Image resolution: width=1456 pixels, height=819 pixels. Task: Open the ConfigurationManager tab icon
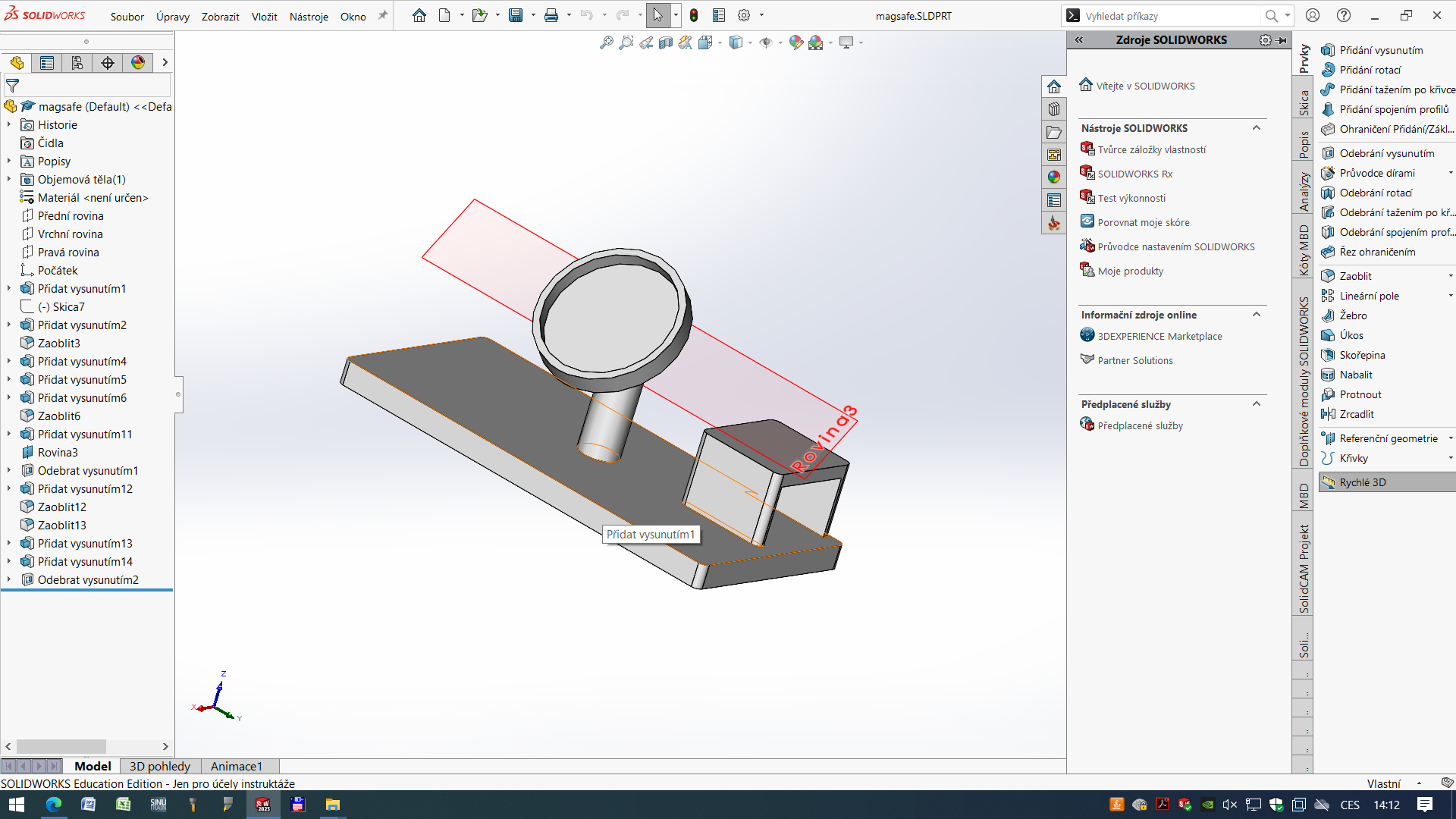(77, 62)
